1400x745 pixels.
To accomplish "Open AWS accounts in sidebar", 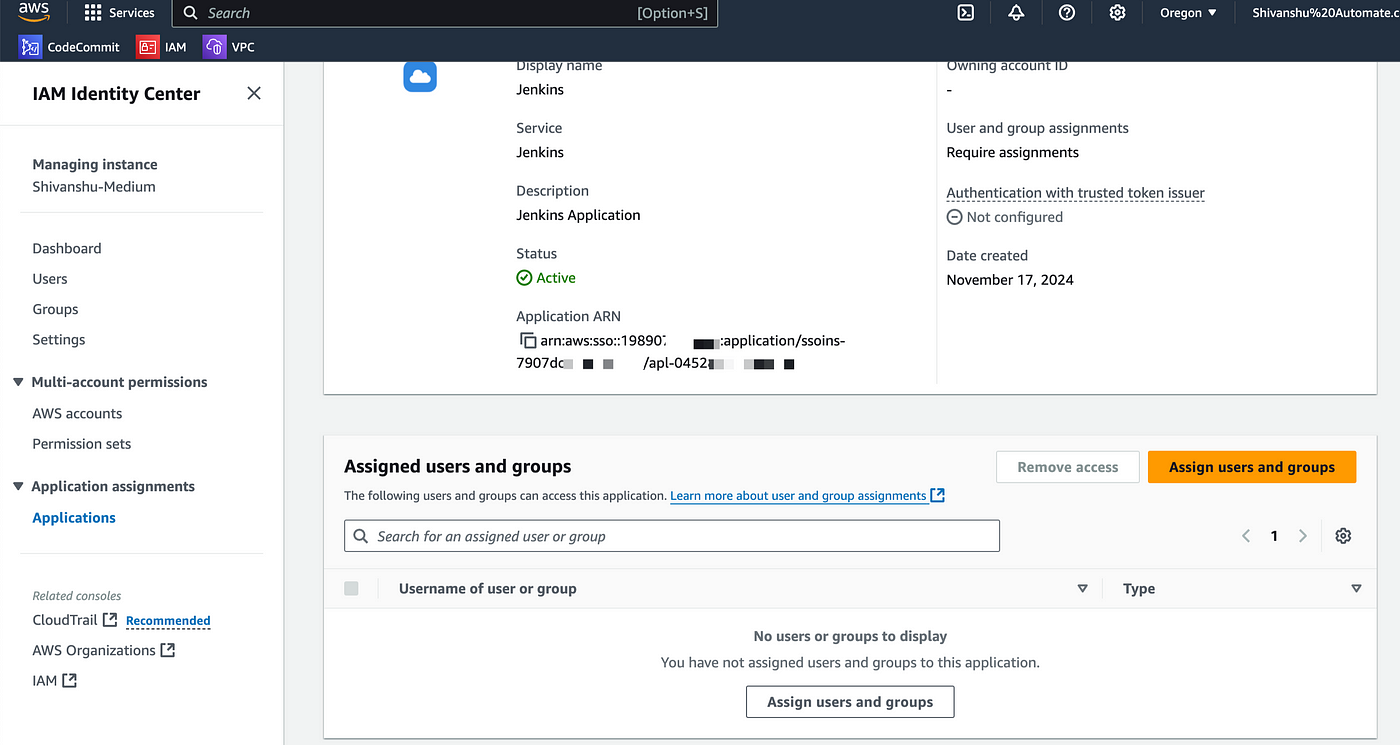I will pyautogui.click(x=77, y=413).
